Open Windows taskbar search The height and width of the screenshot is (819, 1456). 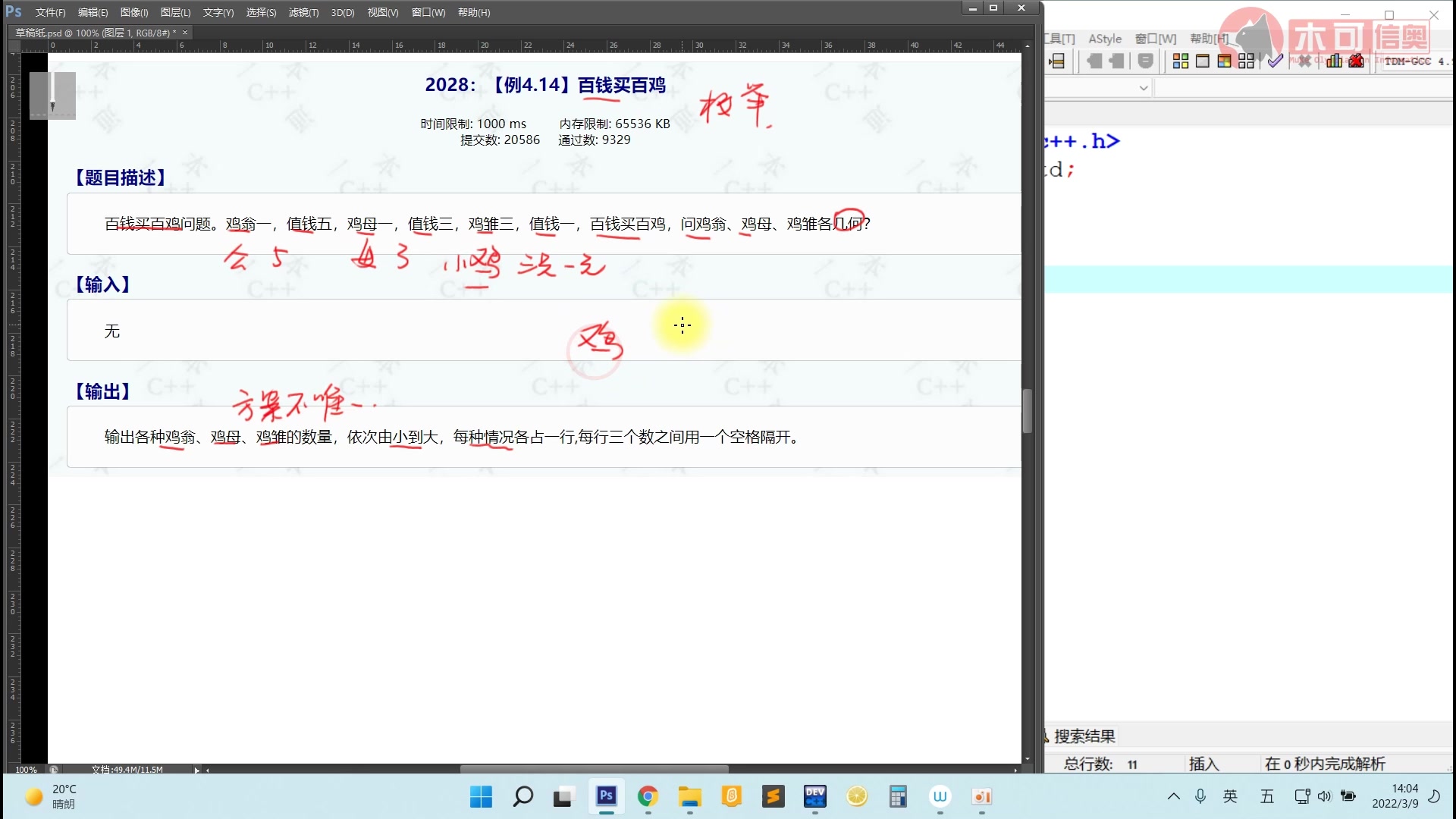coord(522,796)
